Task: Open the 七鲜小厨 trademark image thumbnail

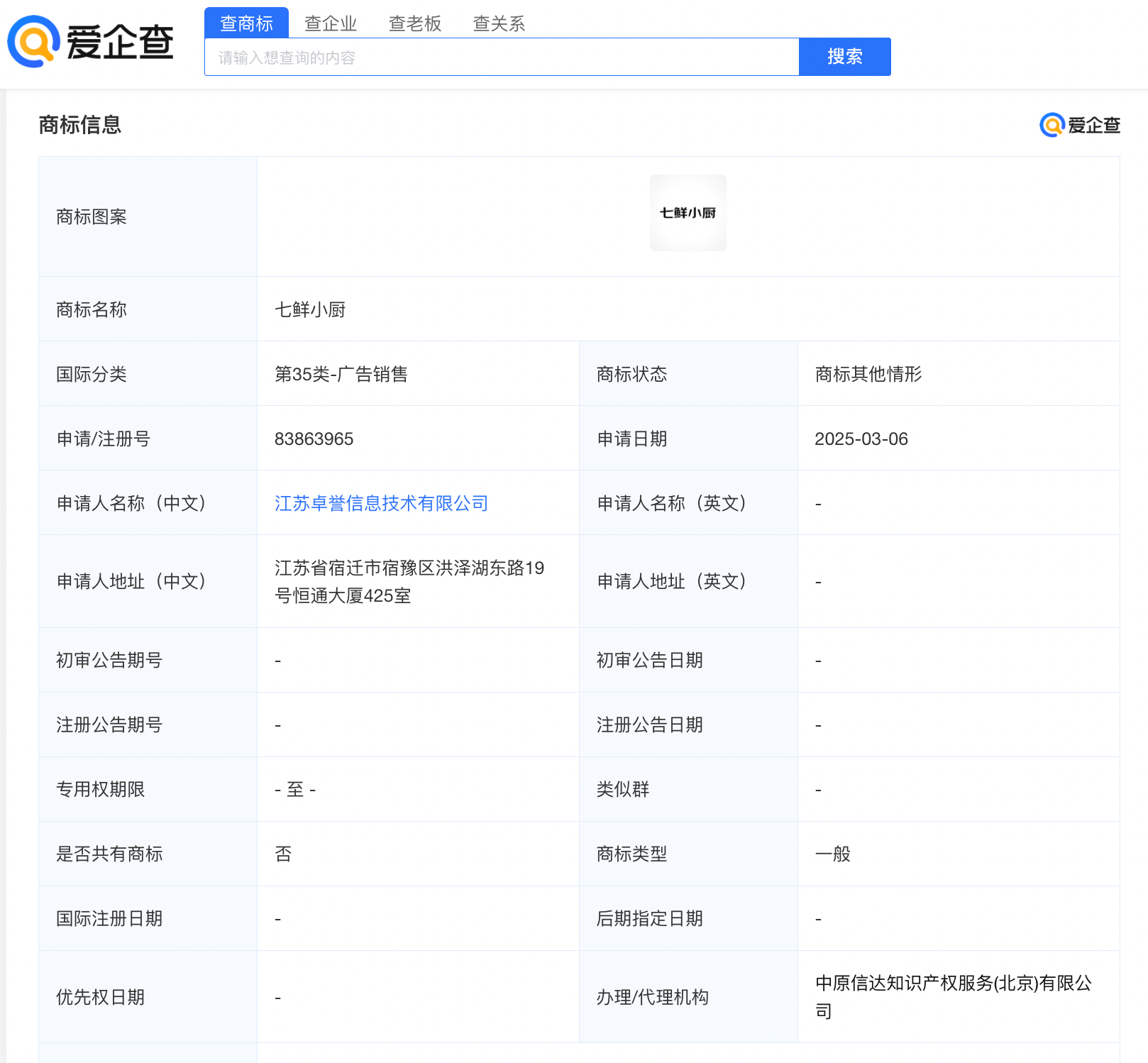Action: coord(688,213)
